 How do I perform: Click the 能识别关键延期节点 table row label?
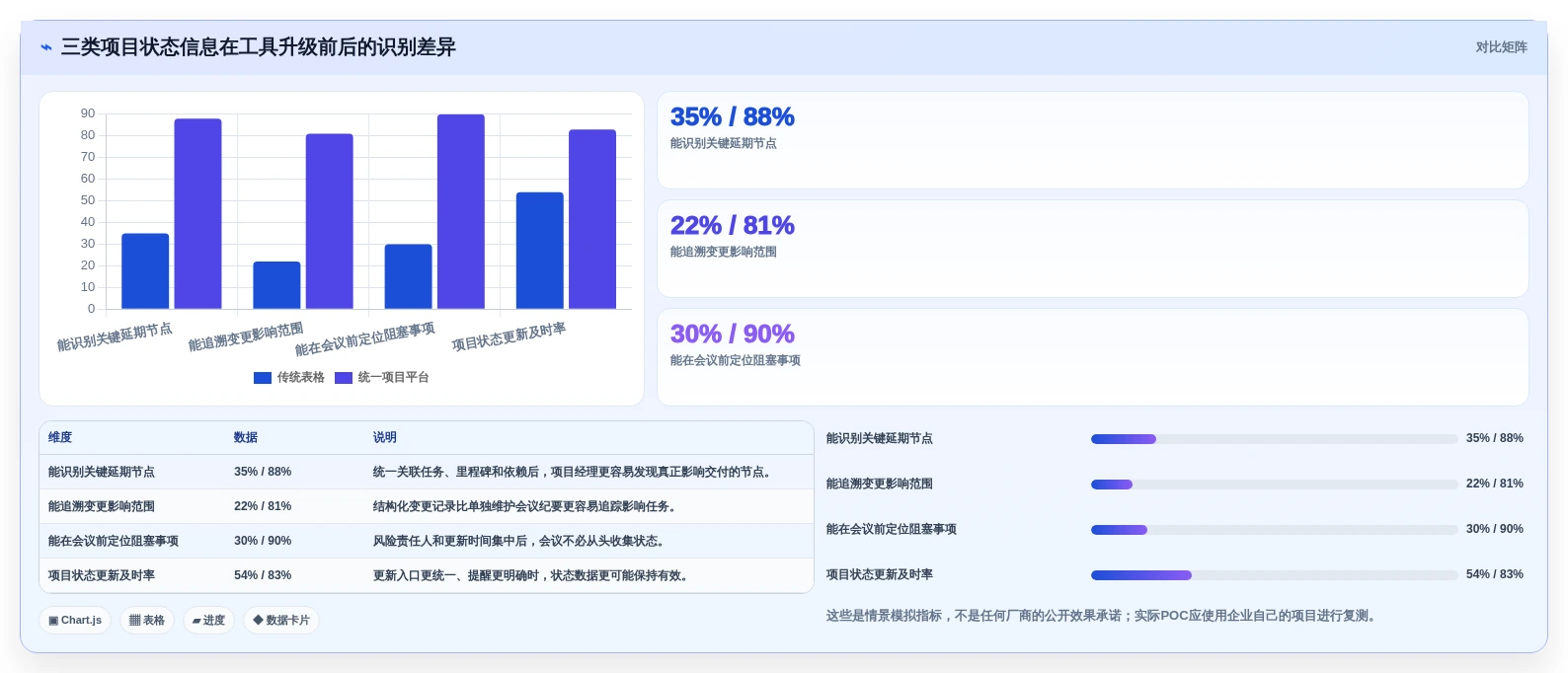pos(102,472)
